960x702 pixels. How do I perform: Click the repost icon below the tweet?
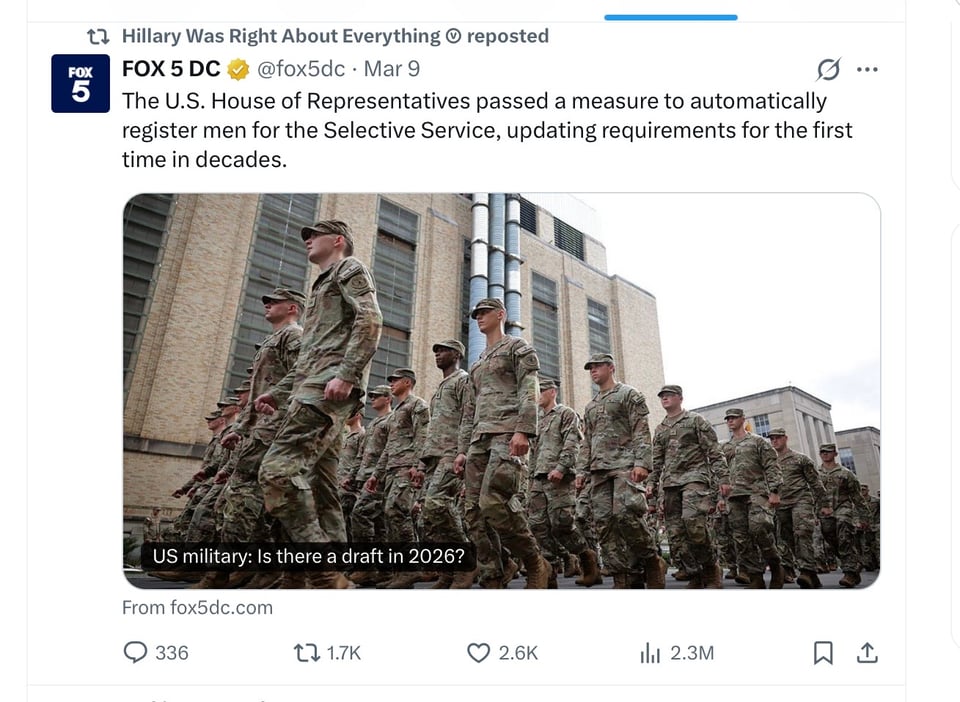pos(305,653)
